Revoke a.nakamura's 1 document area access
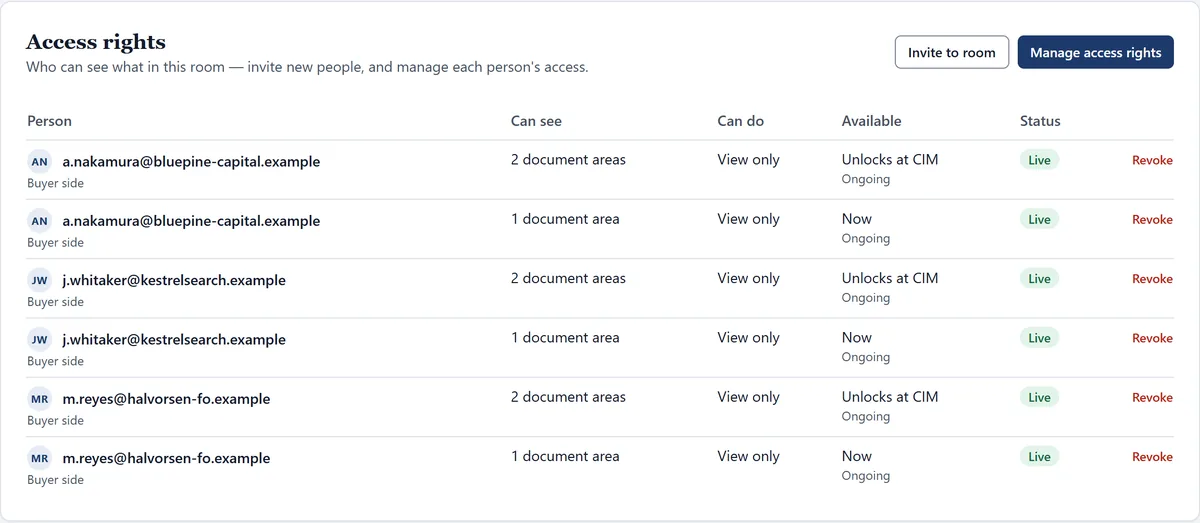This screenshot has height=523, width=1200. pos(1152,219)
